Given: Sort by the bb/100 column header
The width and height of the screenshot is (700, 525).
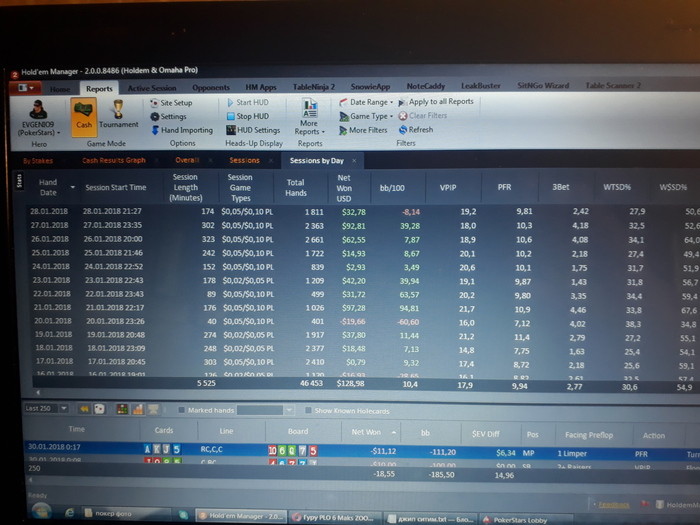Looking at the screenshot, I should [392, 188].
